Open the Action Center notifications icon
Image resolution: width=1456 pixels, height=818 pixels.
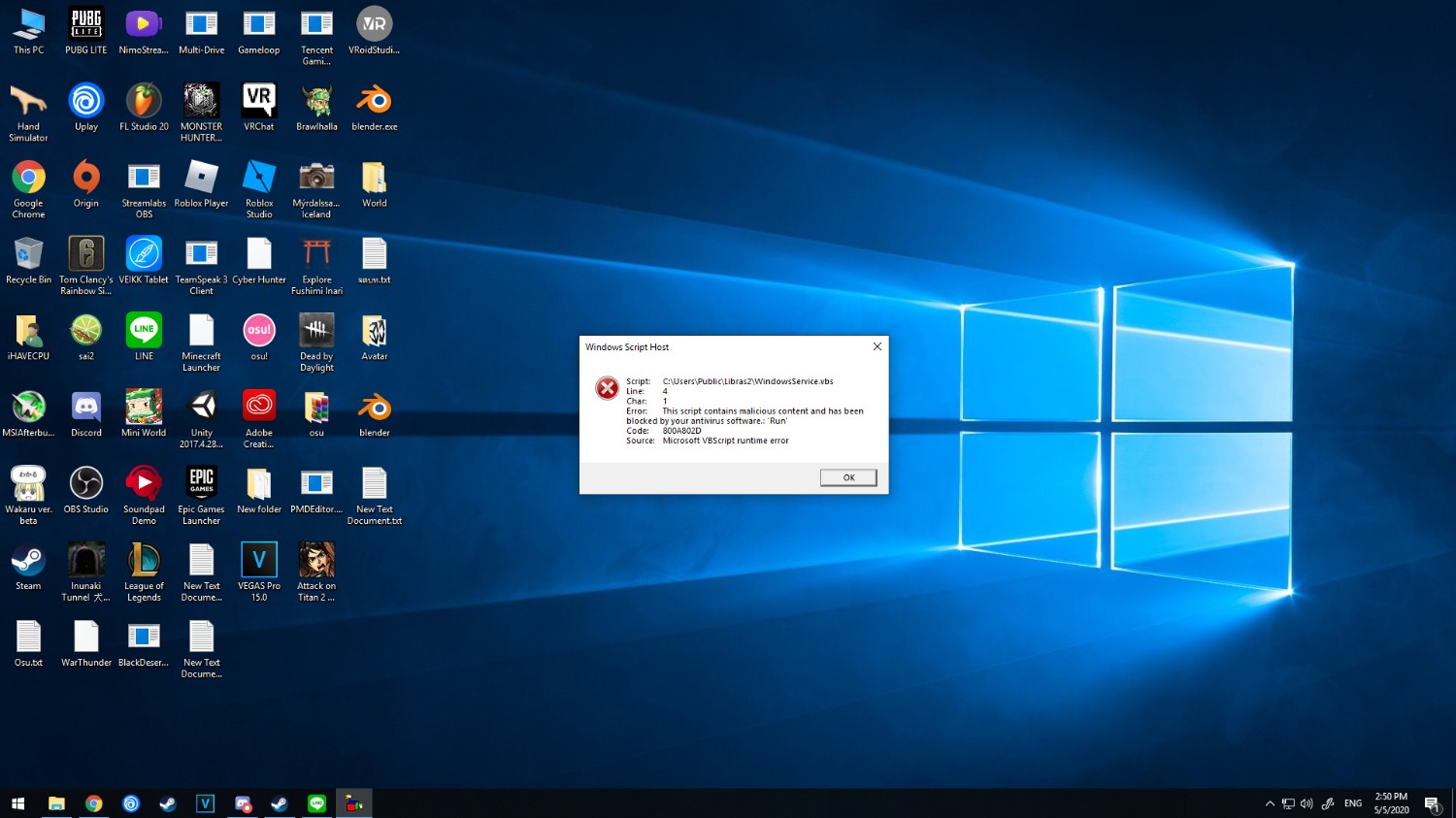coord(1432,803)
